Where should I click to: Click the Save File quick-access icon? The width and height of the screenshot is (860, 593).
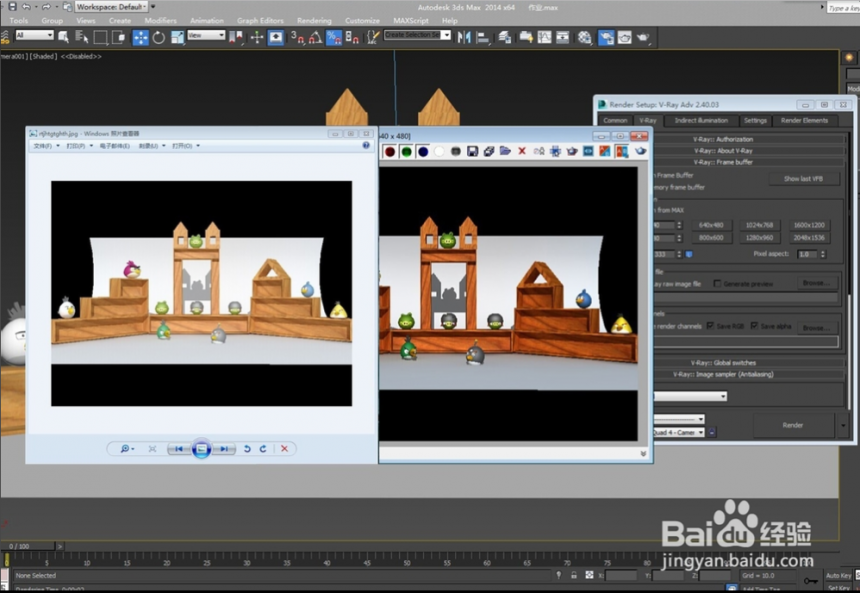click(x=12, y=7)
